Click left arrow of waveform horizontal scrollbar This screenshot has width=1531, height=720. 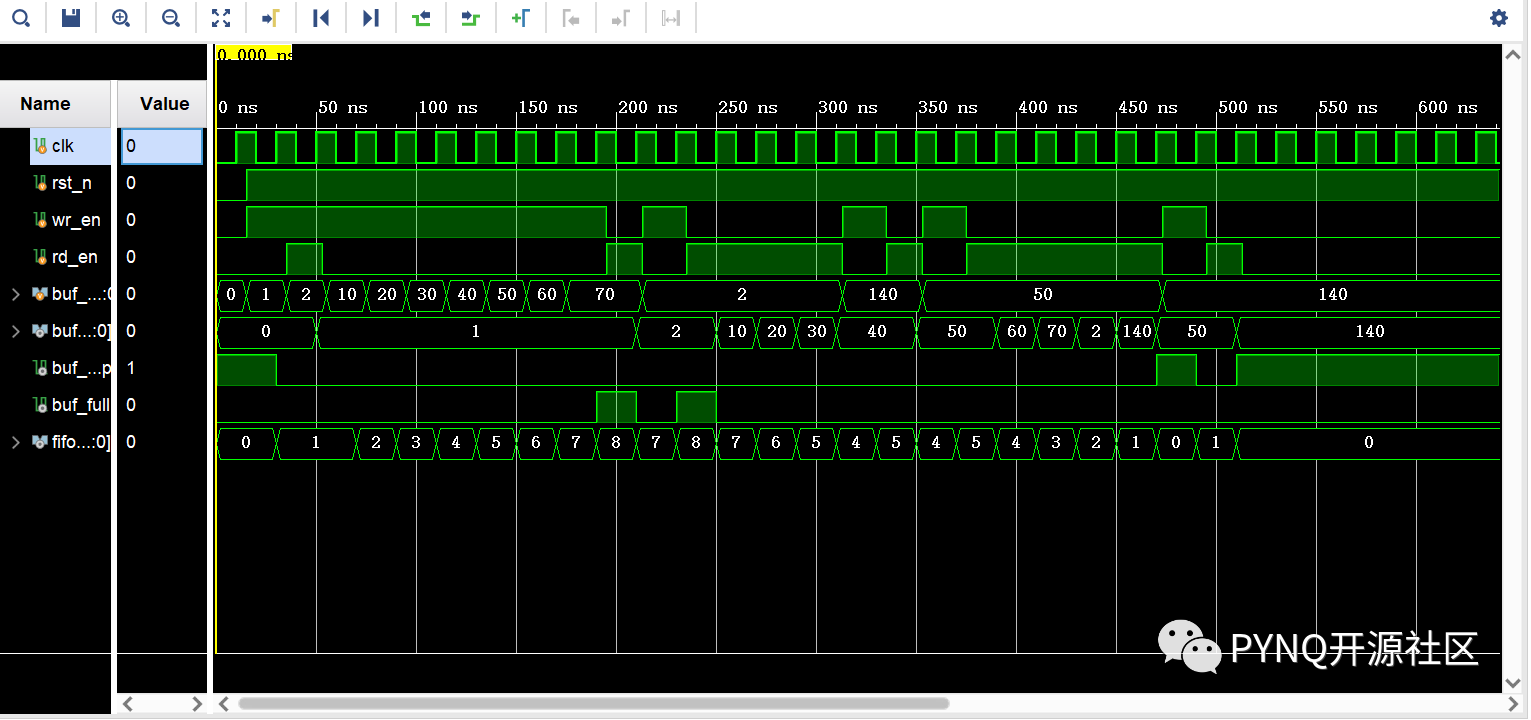coord(225,703)
